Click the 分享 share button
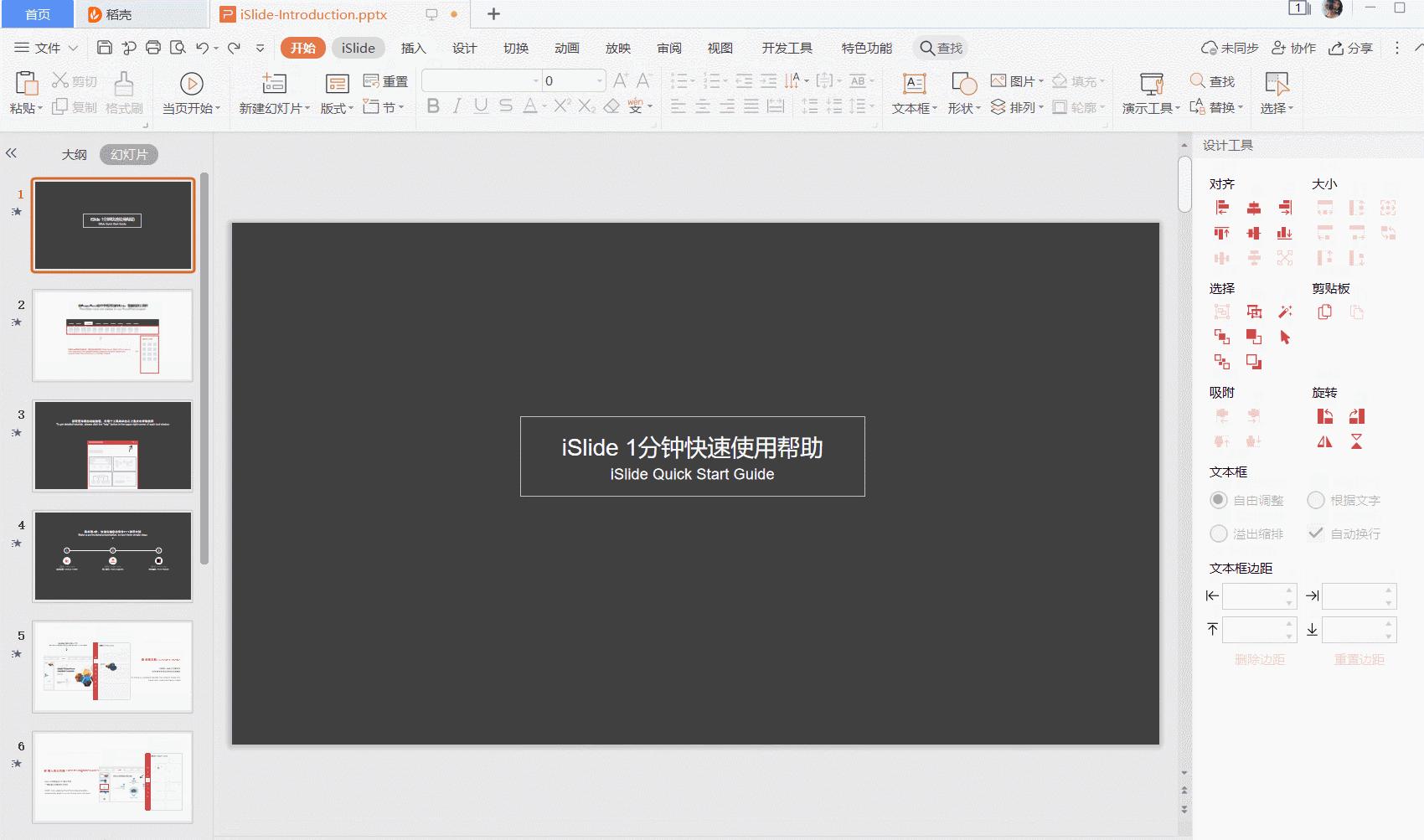Image resolution: width=1424 pixels, height=840 pixels. click(x=1351, y=48)
